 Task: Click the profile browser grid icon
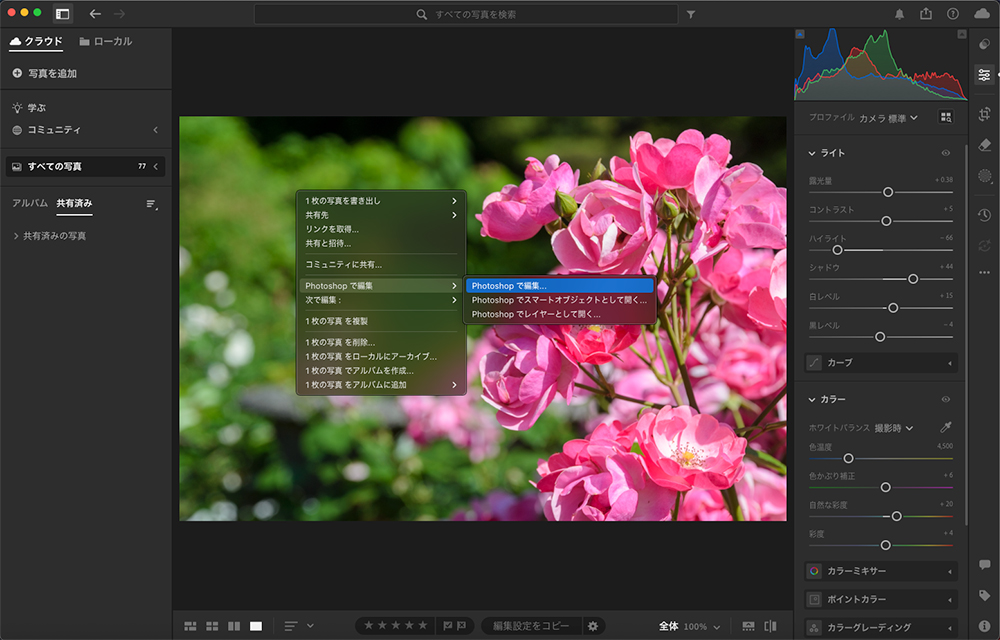[x=945, y=117]
